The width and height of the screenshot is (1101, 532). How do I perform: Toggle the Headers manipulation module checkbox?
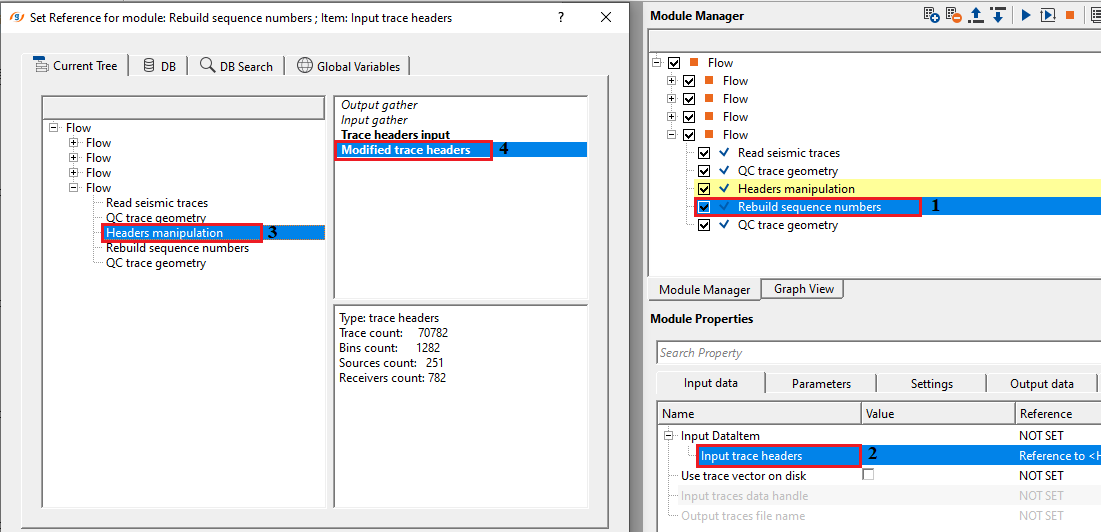705,189
